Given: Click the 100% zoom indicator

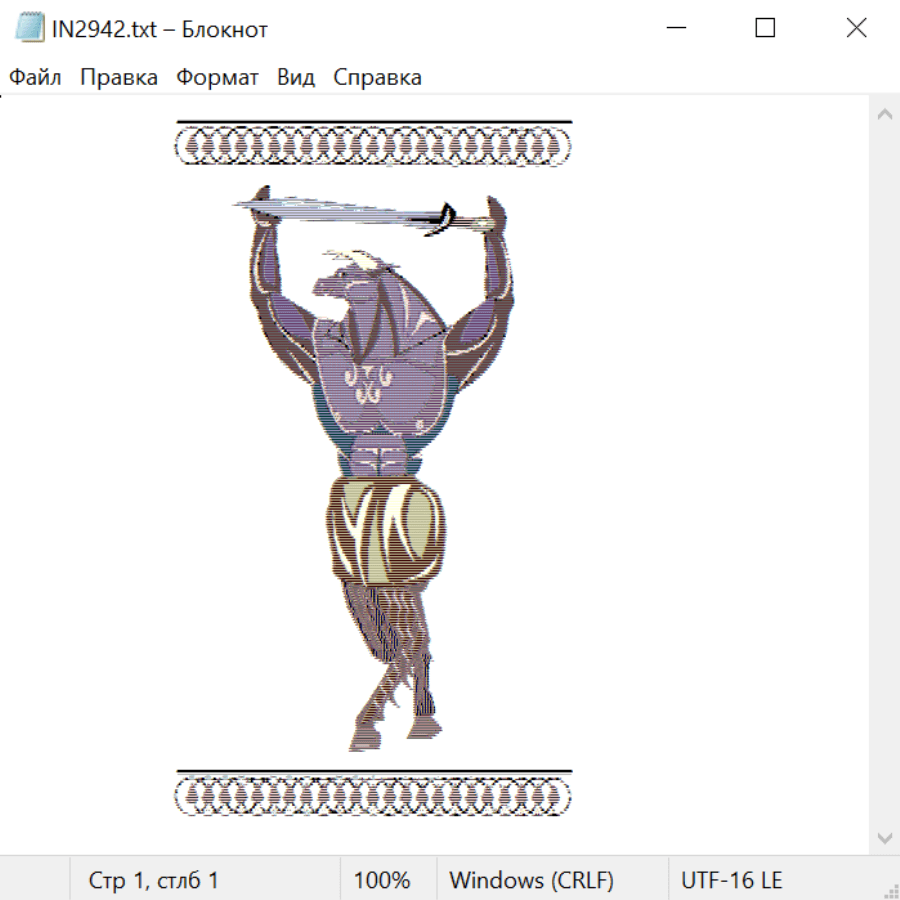Looking at the screenshot, I should tap(382, 880).
